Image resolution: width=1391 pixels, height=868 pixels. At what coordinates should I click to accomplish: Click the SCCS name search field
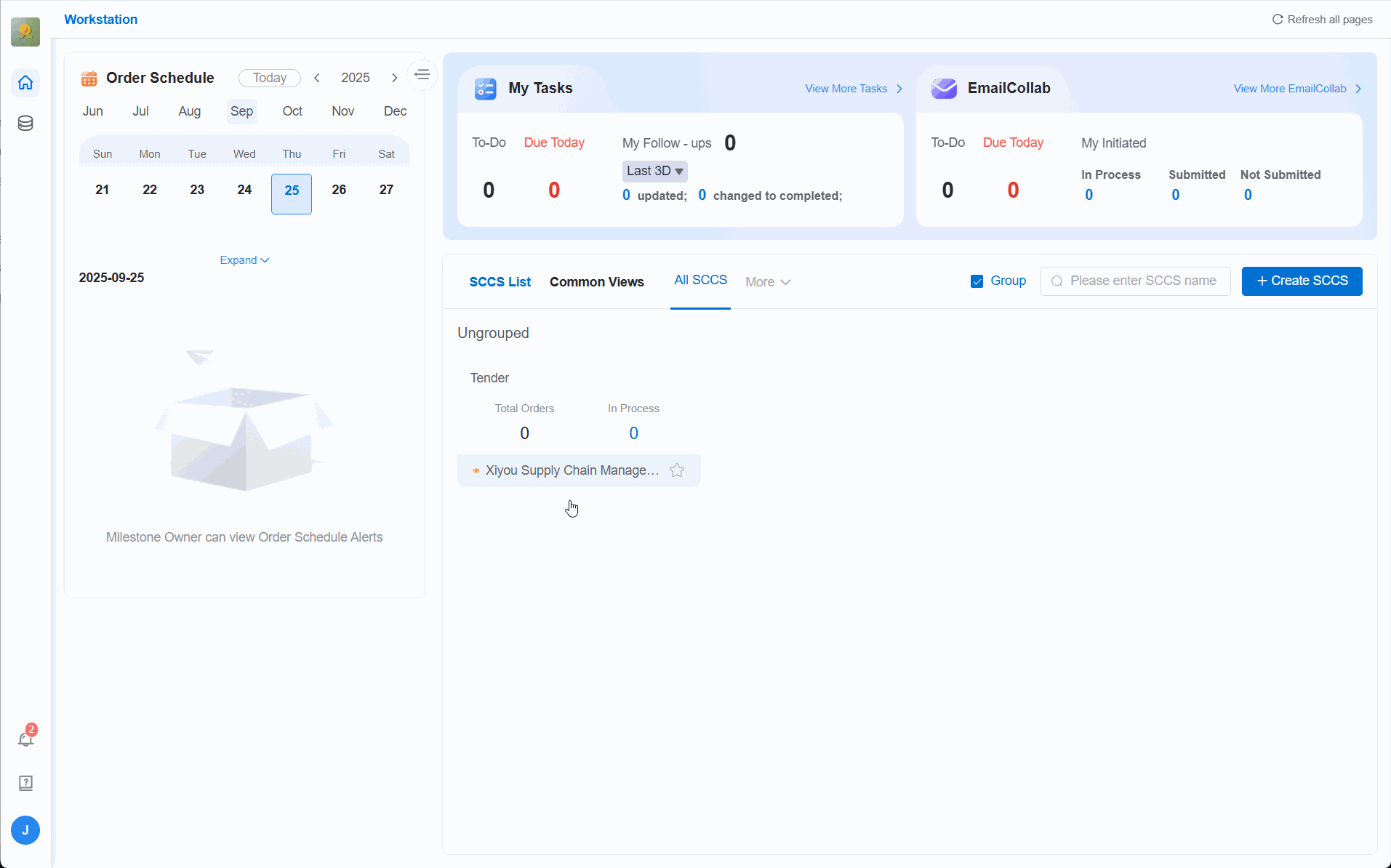pos(1142,281)
